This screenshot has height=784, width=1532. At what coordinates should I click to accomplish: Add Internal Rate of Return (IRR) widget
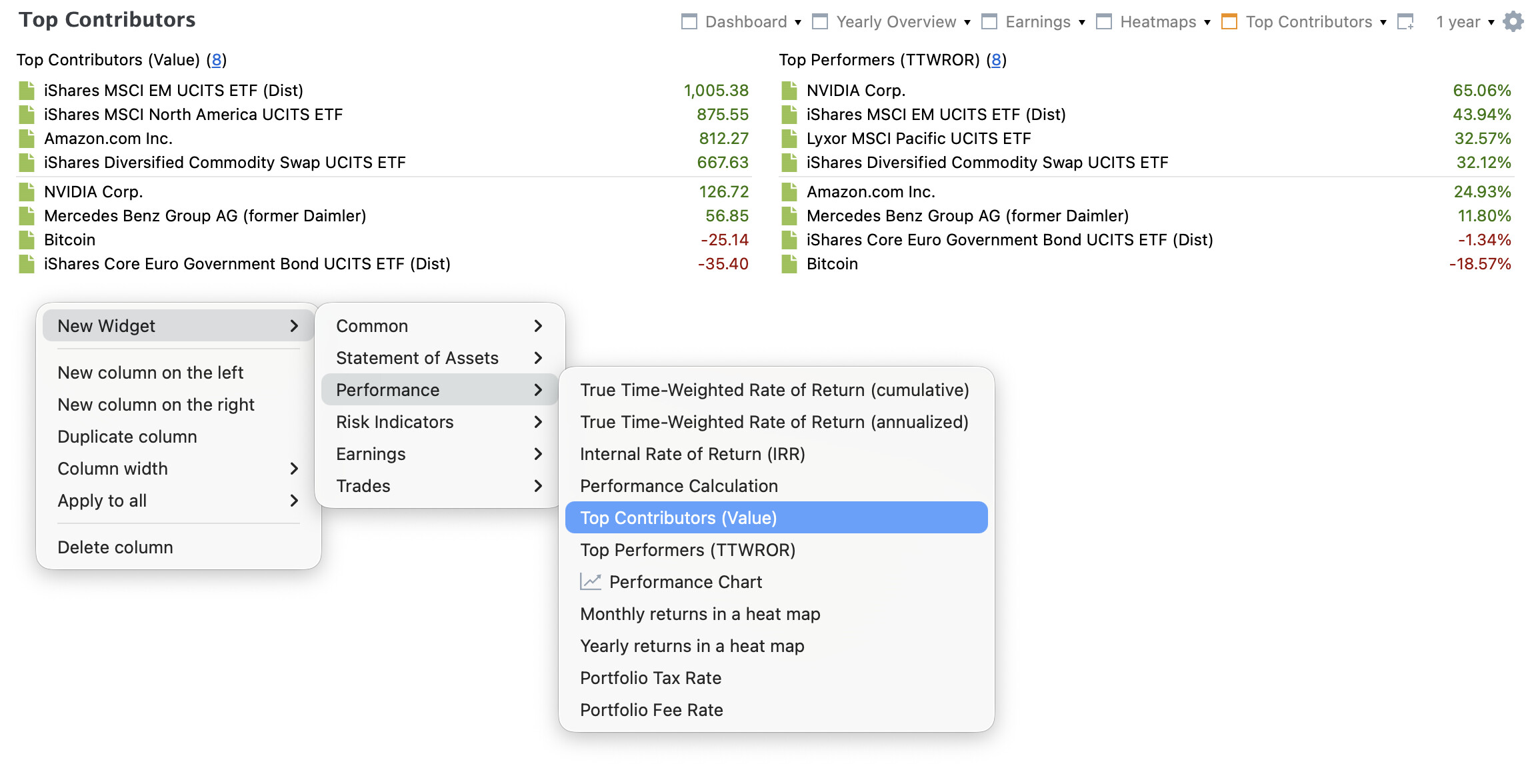pyautogui.click(x=777, y=454)
